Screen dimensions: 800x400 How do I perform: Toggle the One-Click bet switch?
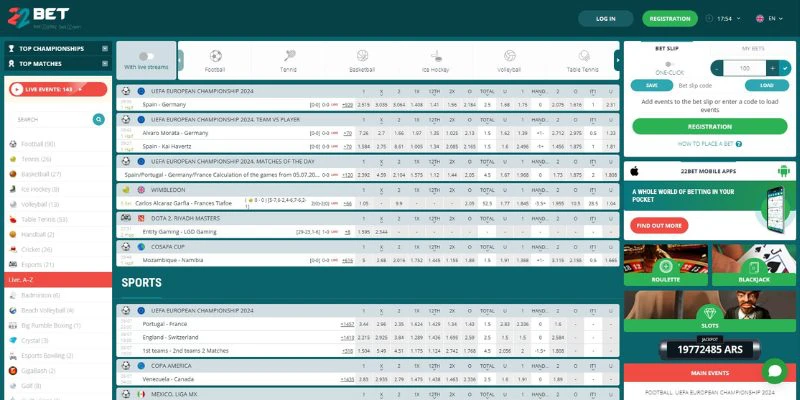(x=669, y=64)
